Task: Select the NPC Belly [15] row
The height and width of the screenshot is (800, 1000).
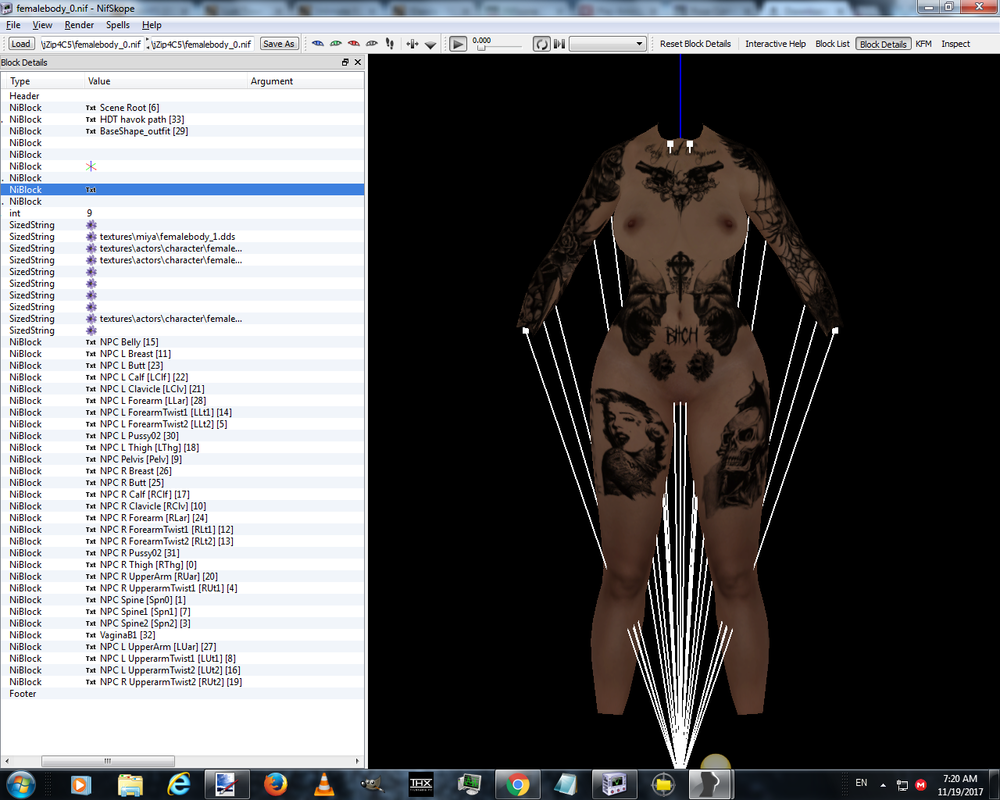Action: coord(182,342)
